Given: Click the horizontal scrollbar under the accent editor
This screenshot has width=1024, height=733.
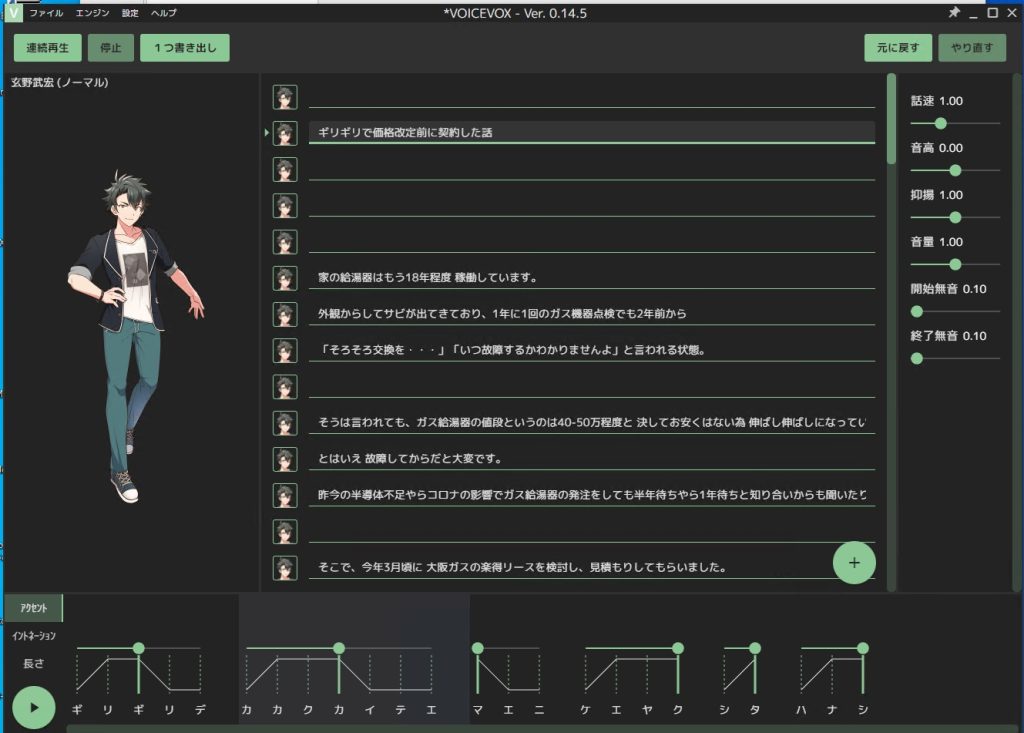Looking at the screenshot, I should [x=542, y=728].
